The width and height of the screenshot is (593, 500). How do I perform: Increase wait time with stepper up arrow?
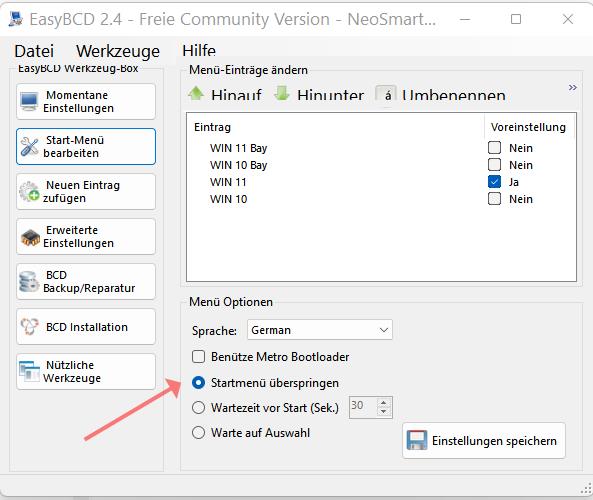coord(383,403)
